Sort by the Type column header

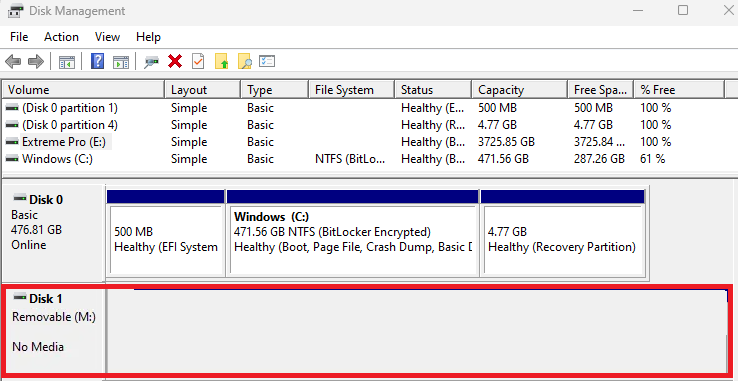tap(275, 89)
